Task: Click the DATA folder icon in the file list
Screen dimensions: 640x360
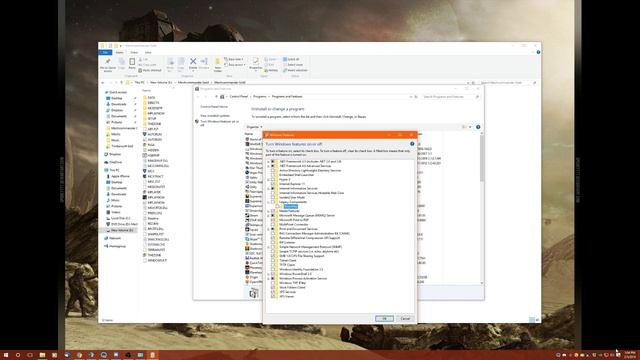Action: click(144, 98)
